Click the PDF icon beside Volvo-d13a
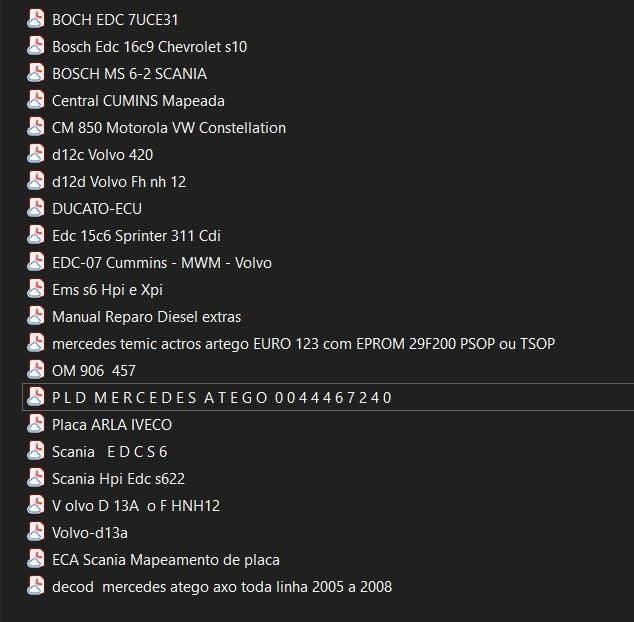This screenshot has height=622, width=634. (x=36, y=532)
